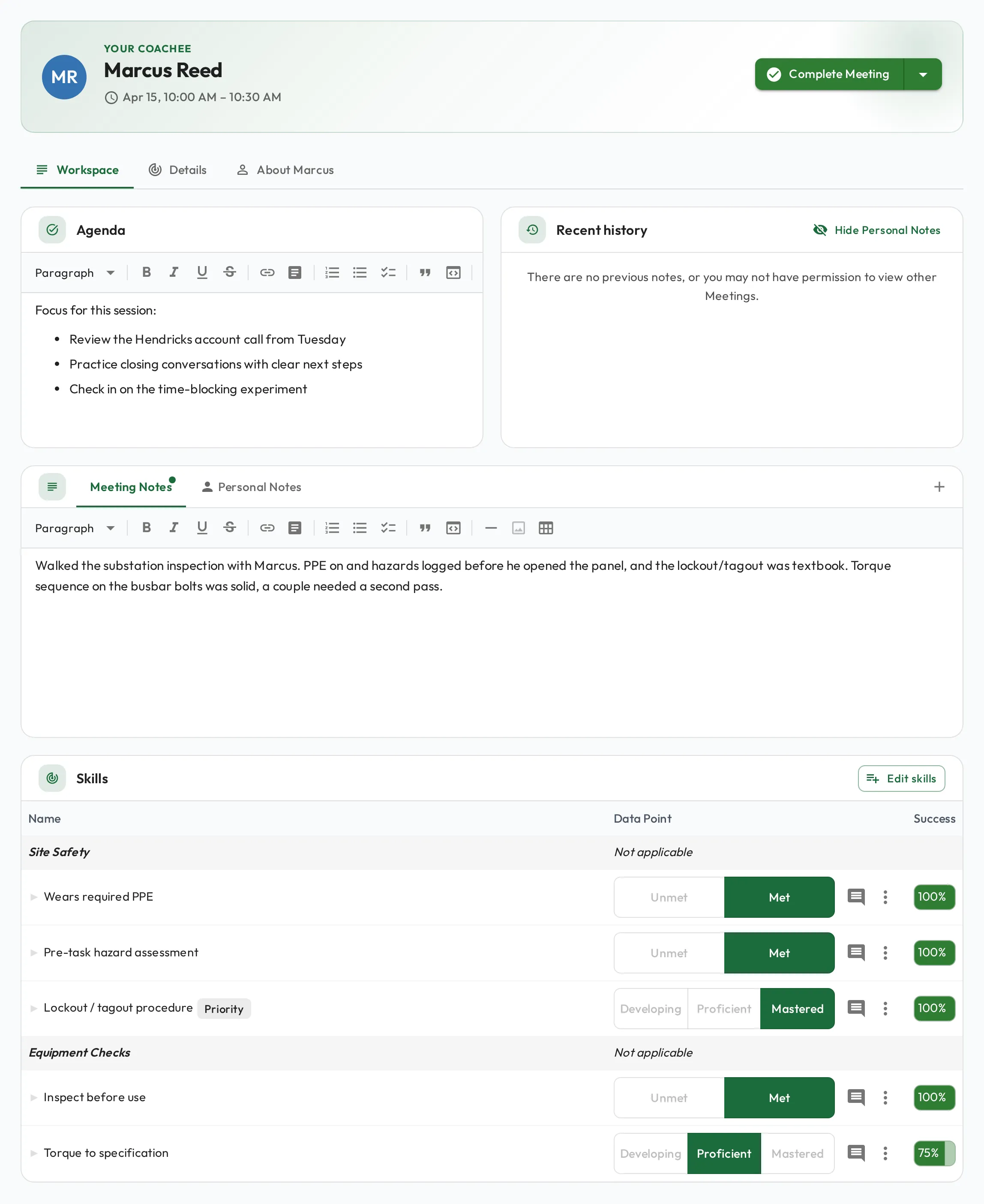Insert blockquote in the Agenda editor
The height and width of the screenshot is (1204, 984).
click(x=425, y=273)
